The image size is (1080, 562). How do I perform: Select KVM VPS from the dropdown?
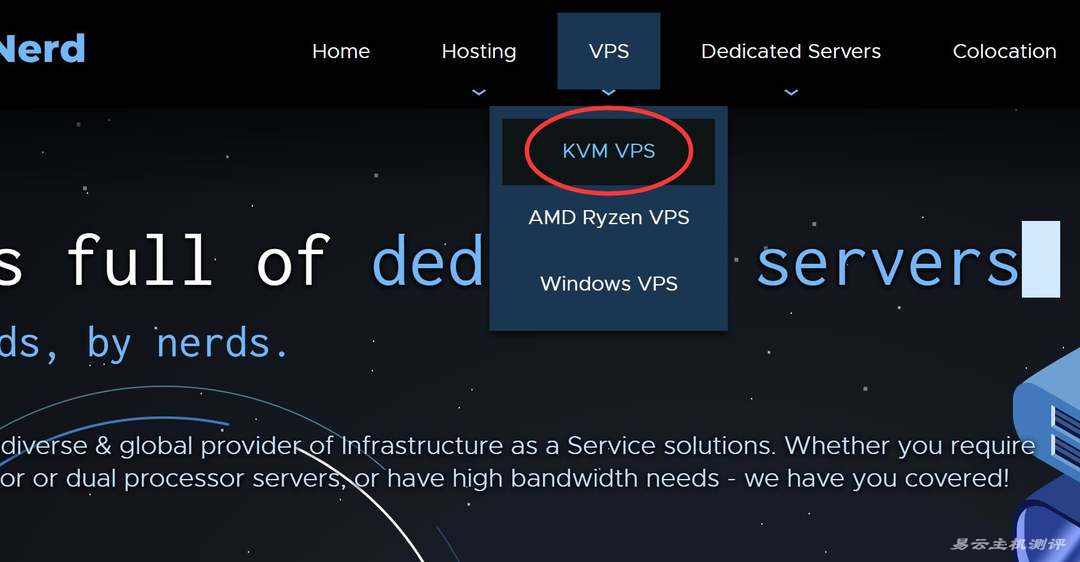609,151
